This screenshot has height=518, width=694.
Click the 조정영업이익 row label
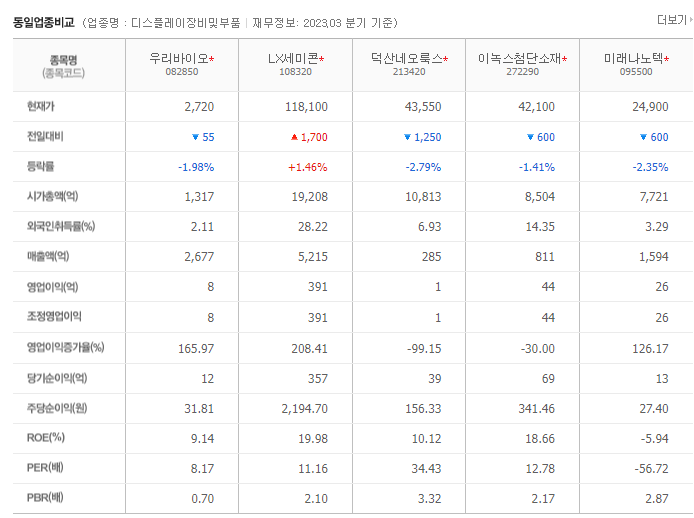(x=54, y=316)
